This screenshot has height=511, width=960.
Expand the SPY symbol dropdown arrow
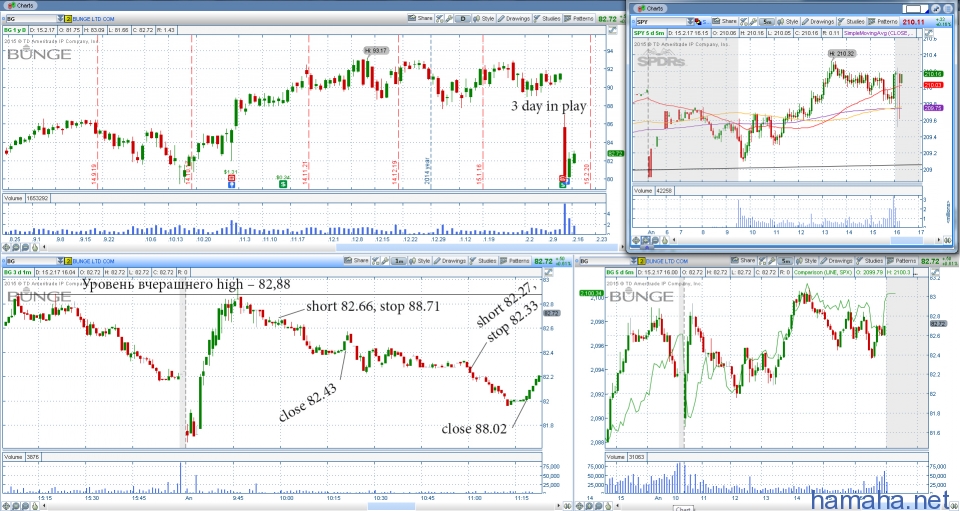click(x=690, y=21)
